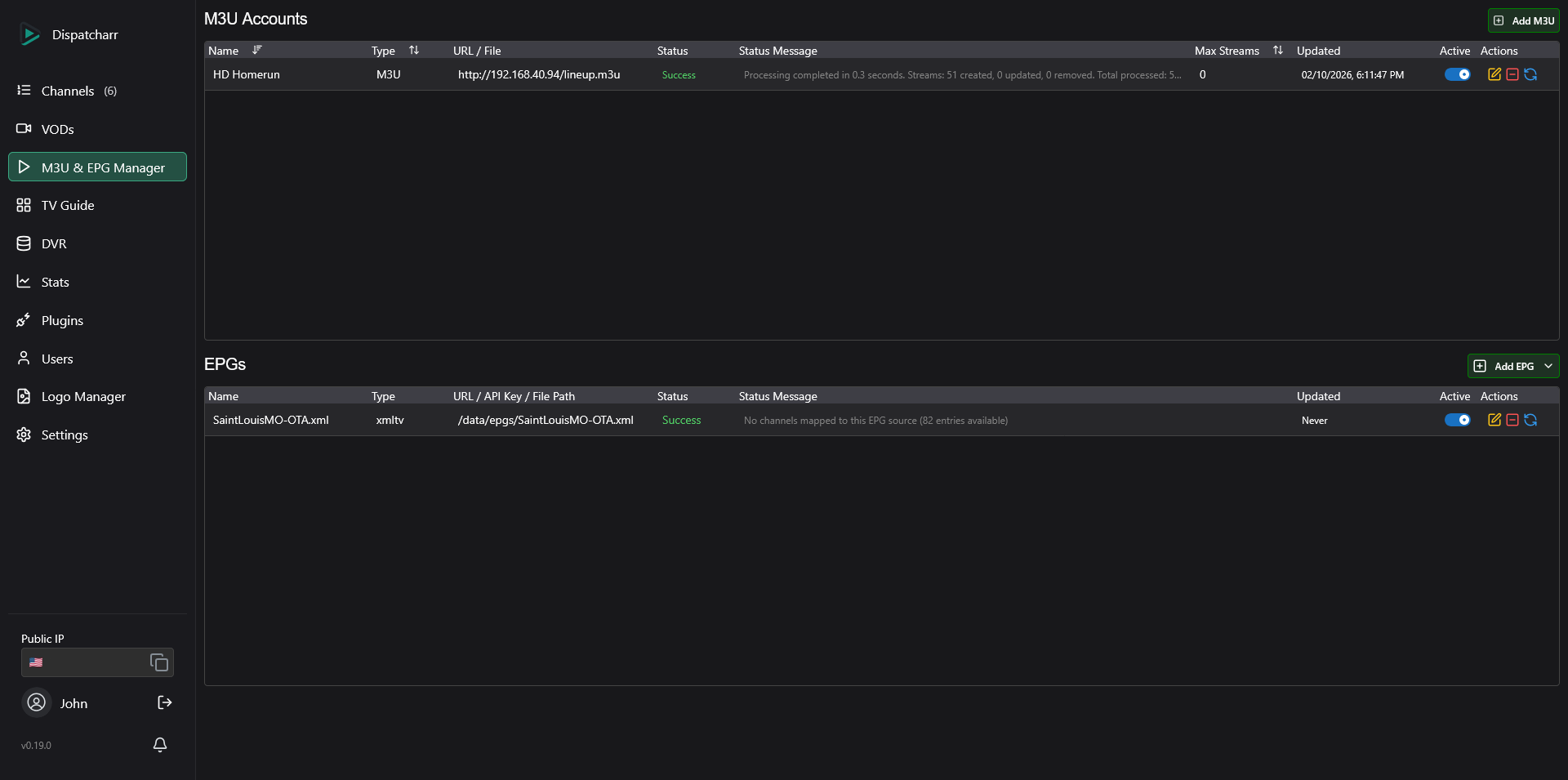Image resolution: width=1568 pixels, height=780 pixels.
Task: Open TV Guide
Action: [97, 205]
